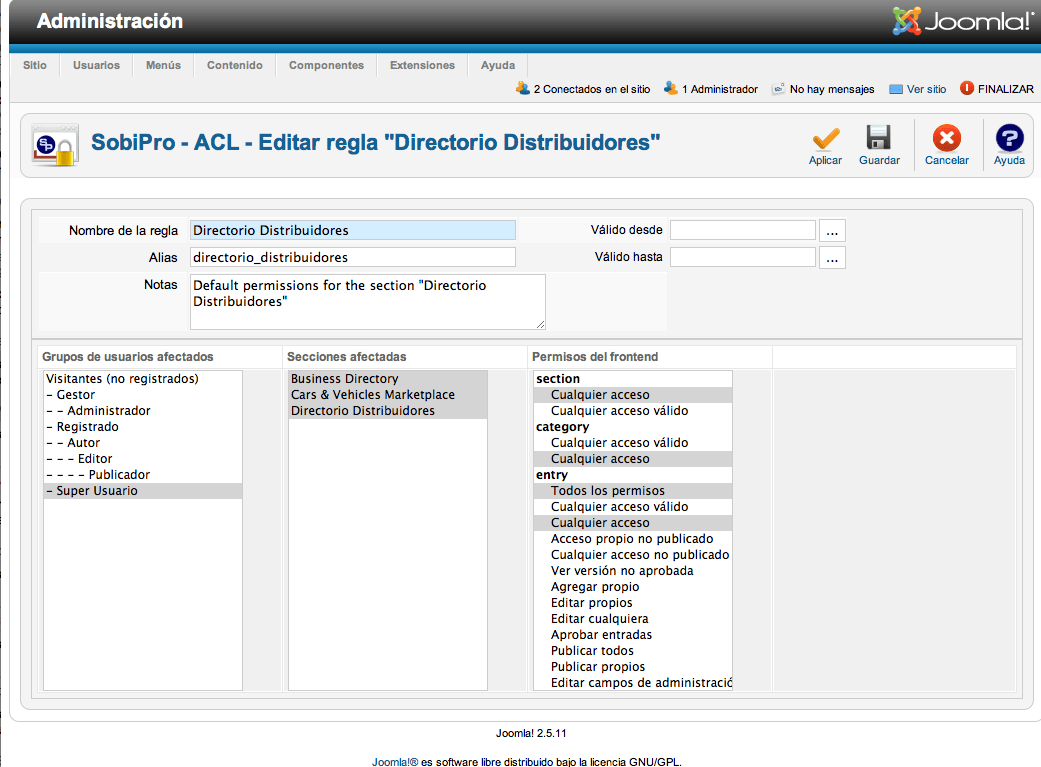Select Agregar propio permission
Viewport: 1041px width, 767px height.
(633, 586)
